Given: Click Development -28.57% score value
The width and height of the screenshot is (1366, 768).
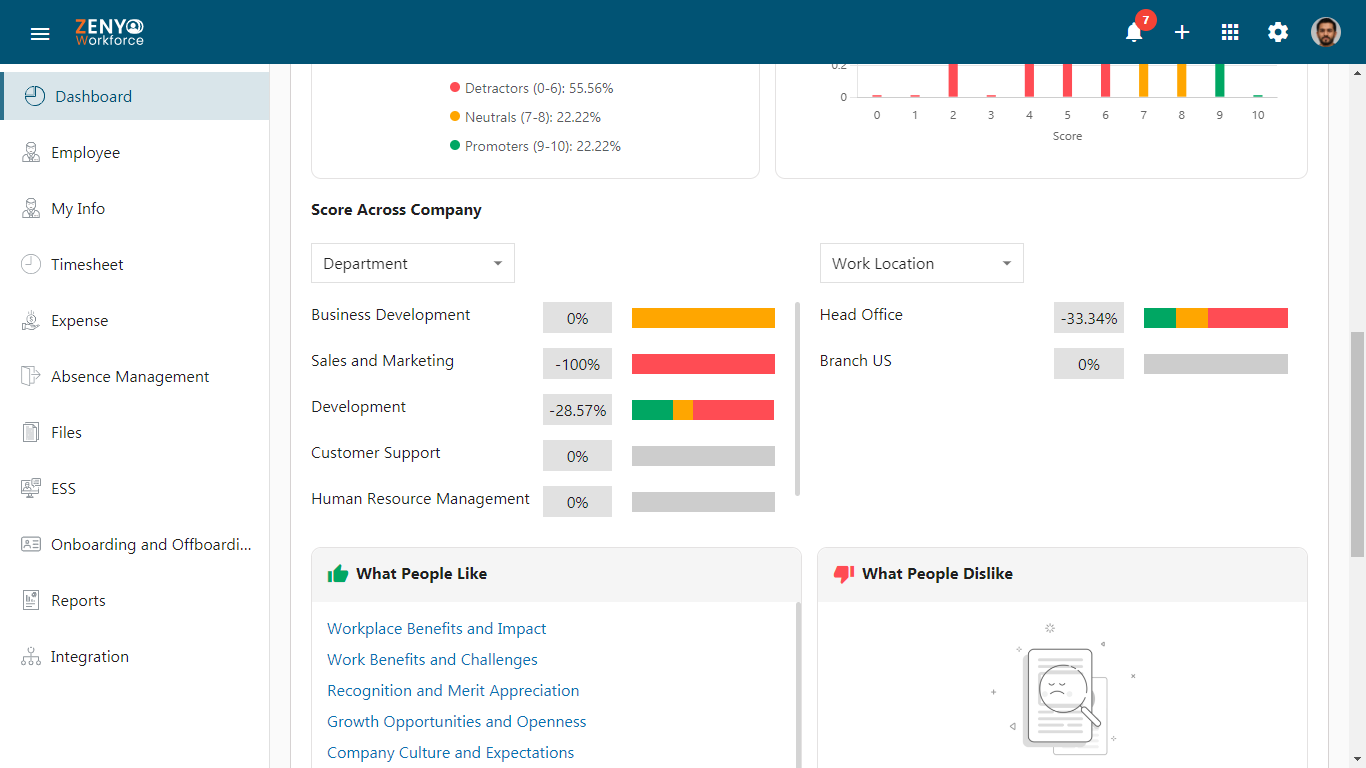Looking at the screenshot, I should click(x=577, y=410).
